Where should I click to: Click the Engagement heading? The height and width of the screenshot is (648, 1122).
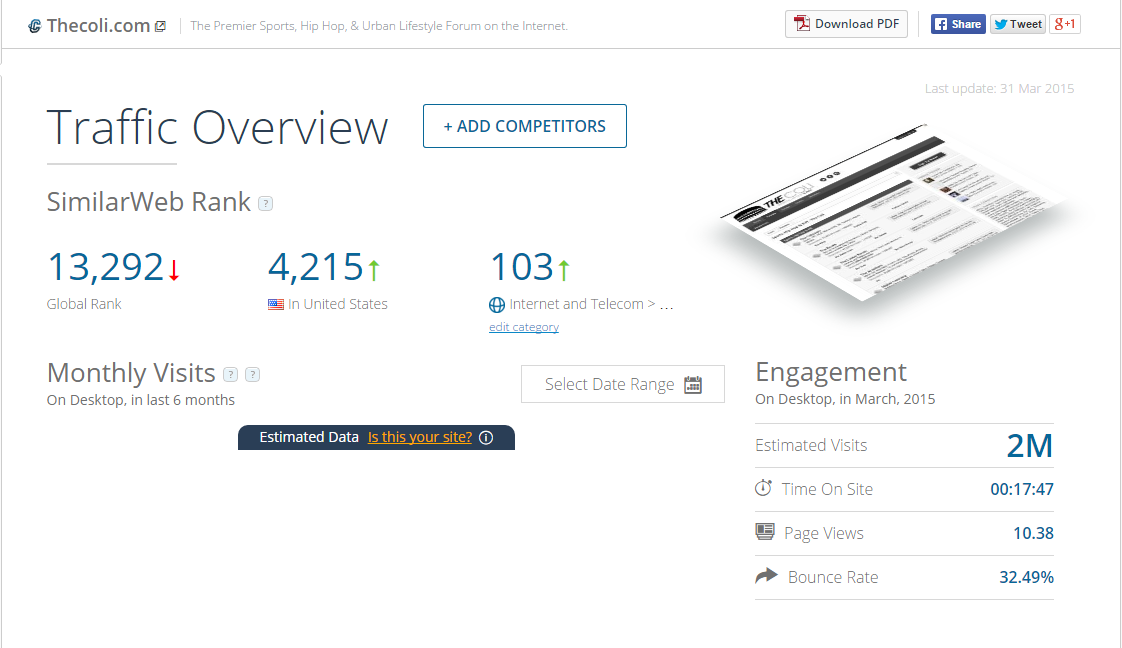pos(831,372)
